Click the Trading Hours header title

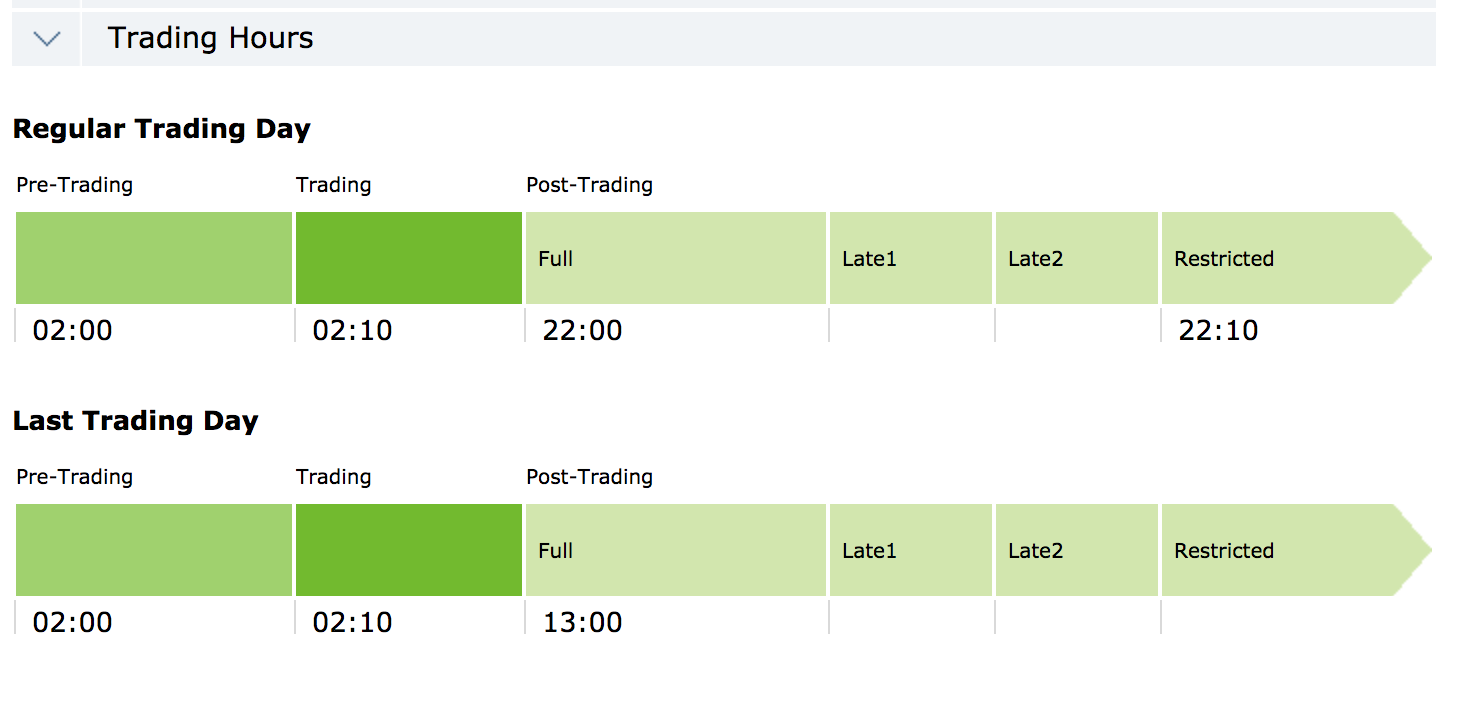pyautogui.click(x=210, y=39)
